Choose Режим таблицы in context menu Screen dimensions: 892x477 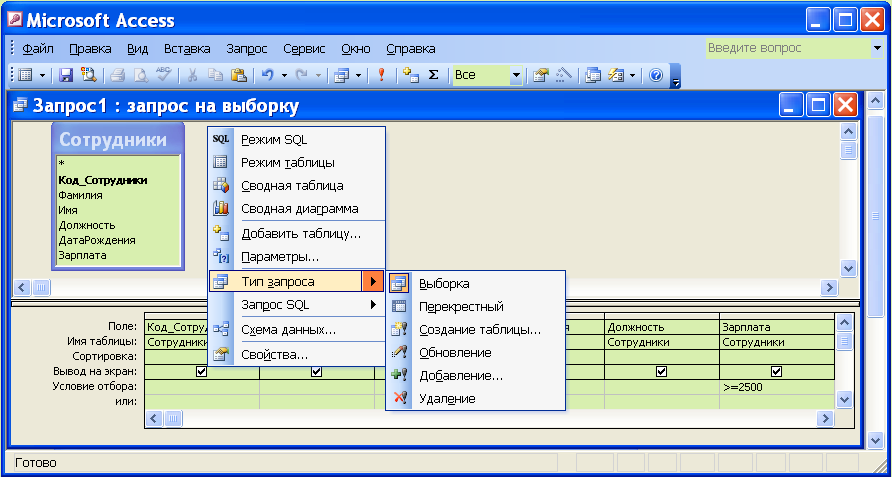point(297,163)
